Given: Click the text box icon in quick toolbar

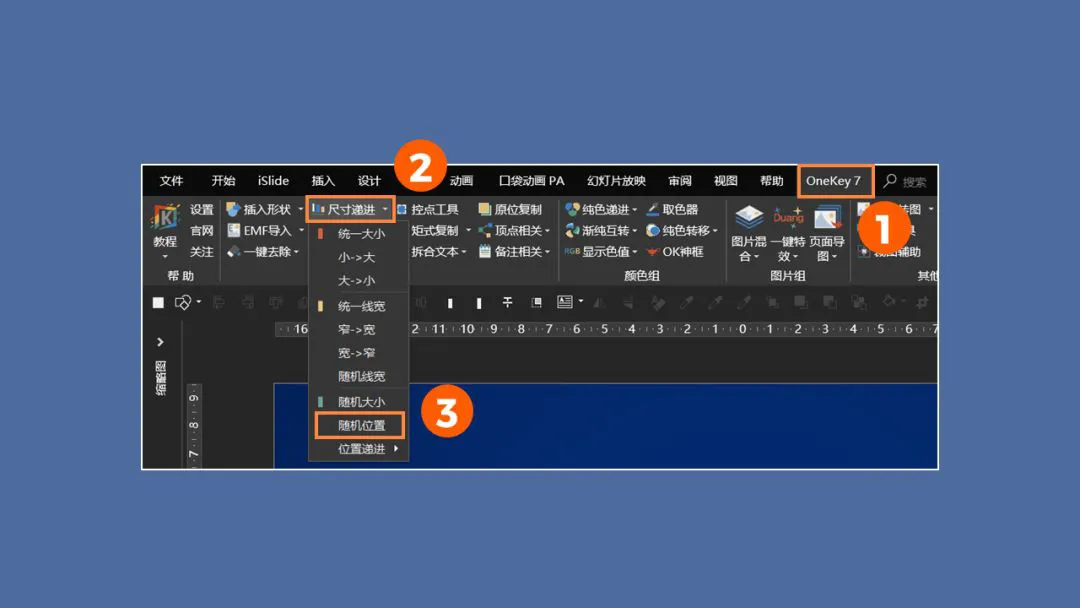Looking at the screenshot, I should tap(565, 302).
